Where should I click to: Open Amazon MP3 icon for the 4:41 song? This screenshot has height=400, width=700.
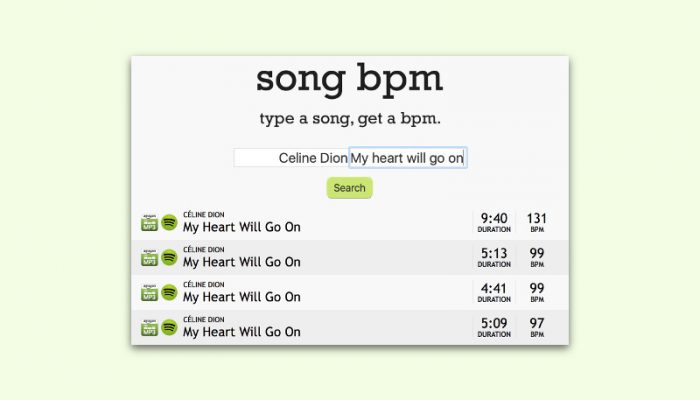[150, 292]
